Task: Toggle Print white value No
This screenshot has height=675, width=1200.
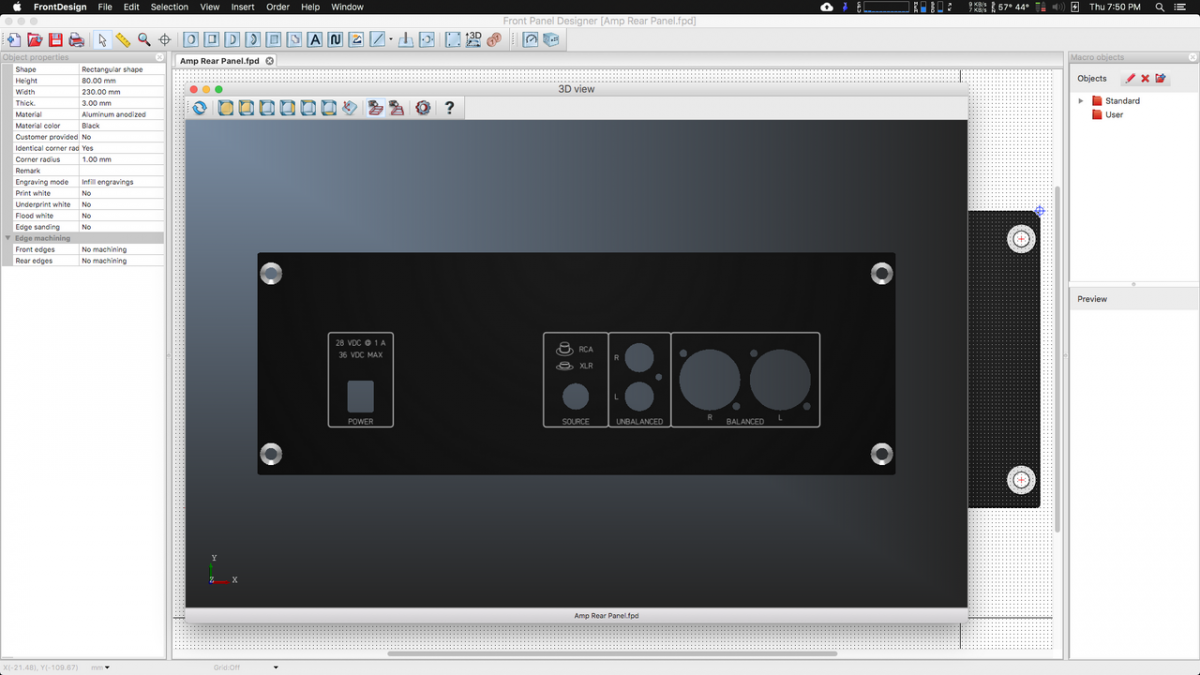Action: (x=122, y=193)
